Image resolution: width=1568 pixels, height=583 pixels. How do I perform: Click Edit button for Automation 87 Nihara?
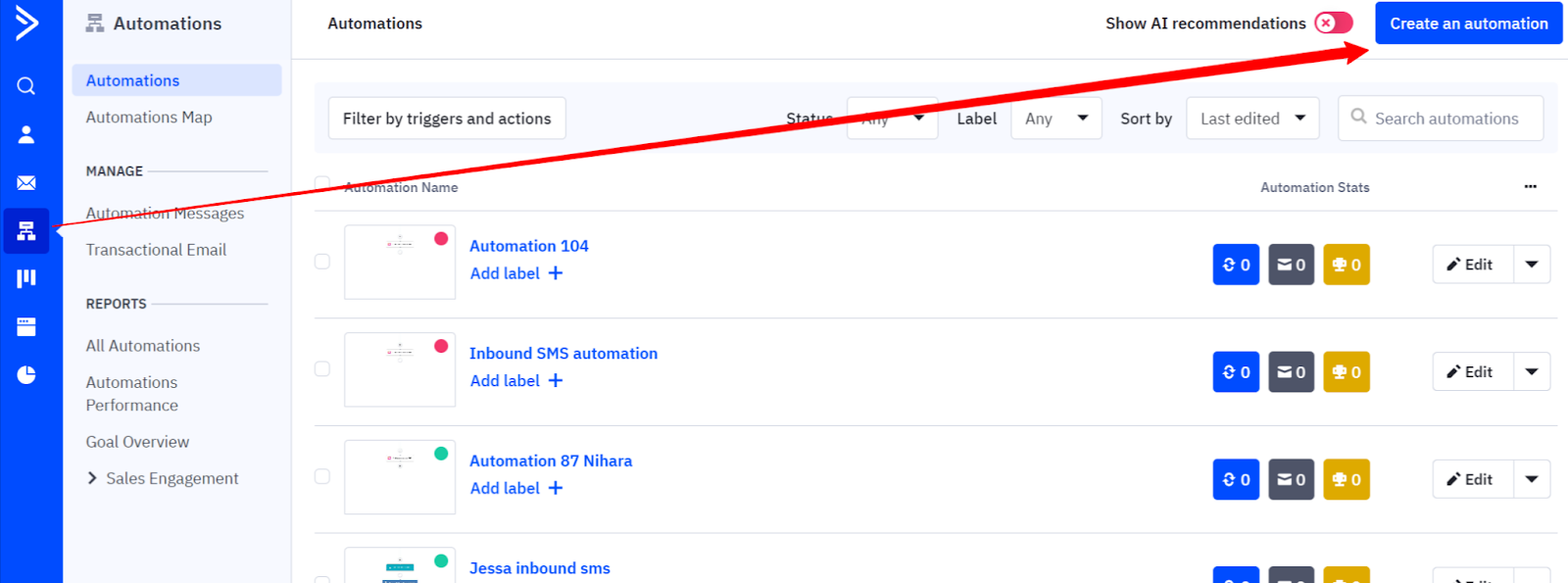pos(1473,479)
